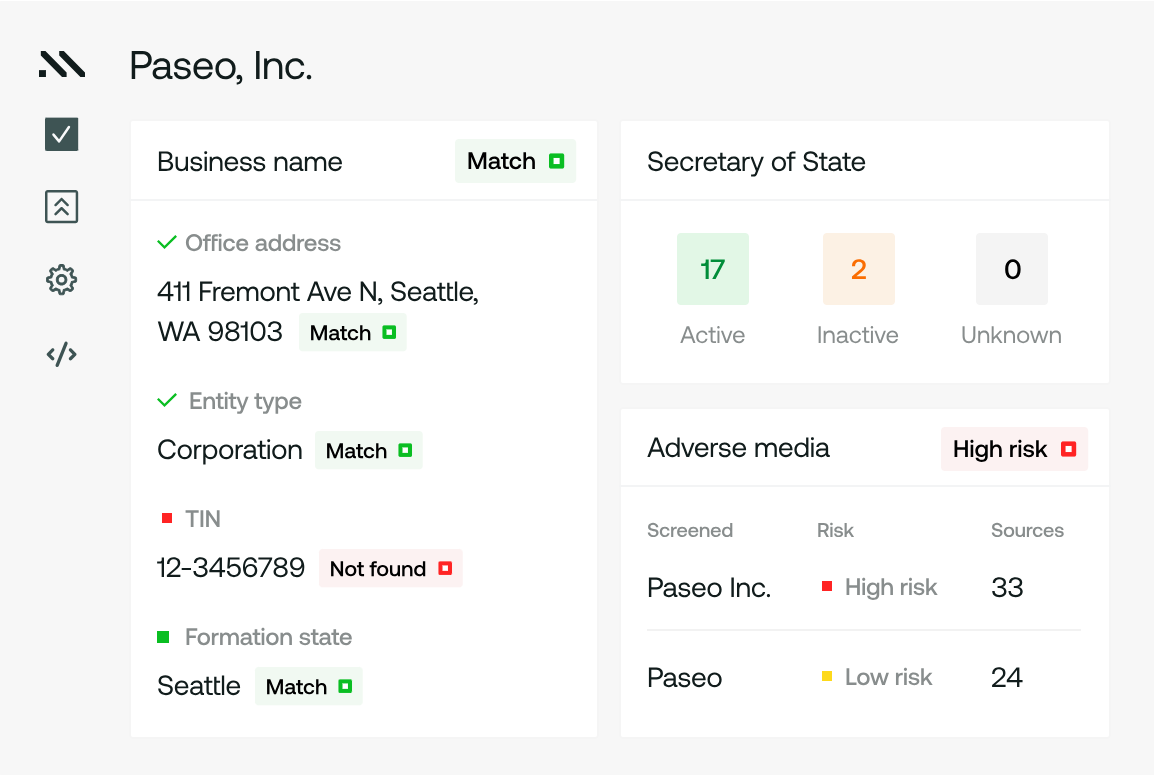1154x775 pixels.
Task: Select the Active count tile showing 17
Action: [x=712, y=269]
